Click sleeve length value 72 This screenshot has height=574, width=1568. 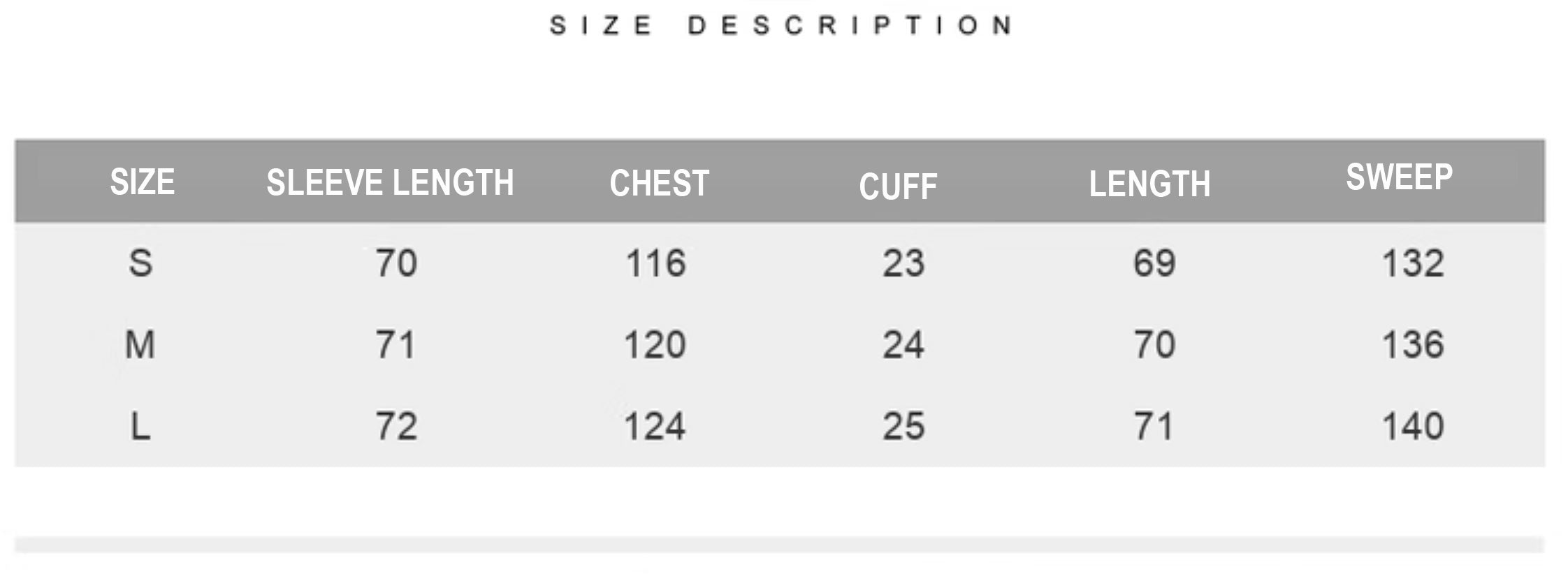[x=396, y=426]
